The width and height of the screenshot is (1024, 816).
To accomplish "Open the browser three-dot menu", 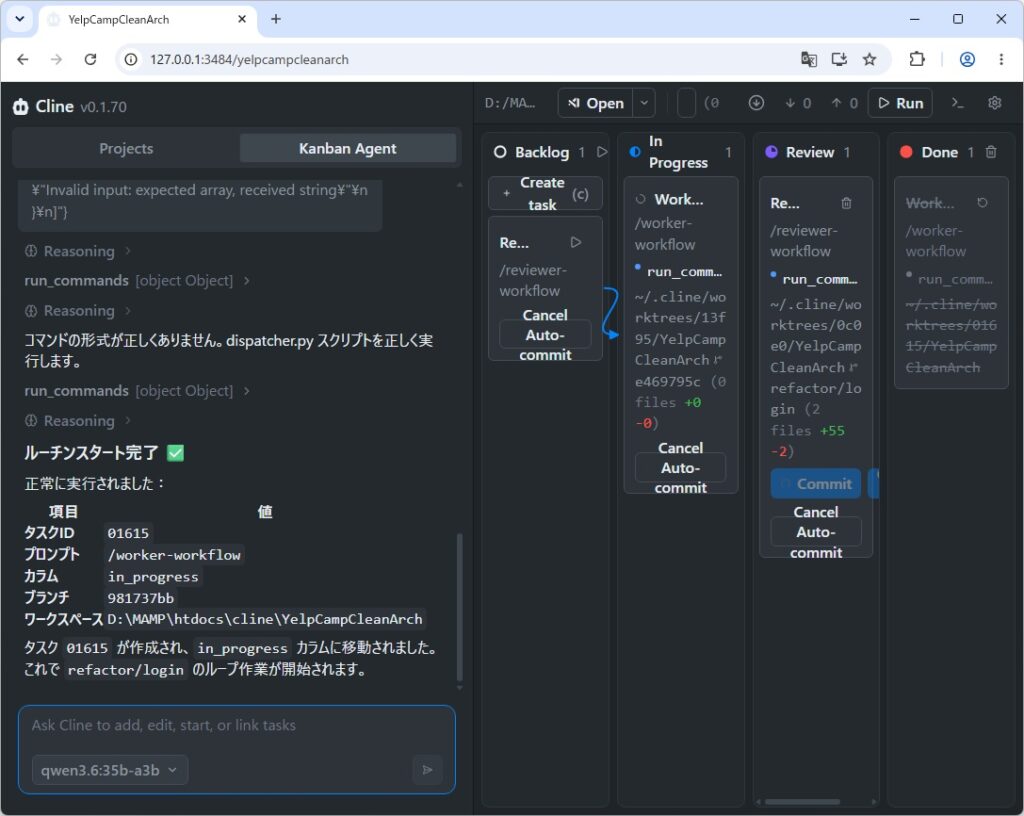I will click(1001, 59).
